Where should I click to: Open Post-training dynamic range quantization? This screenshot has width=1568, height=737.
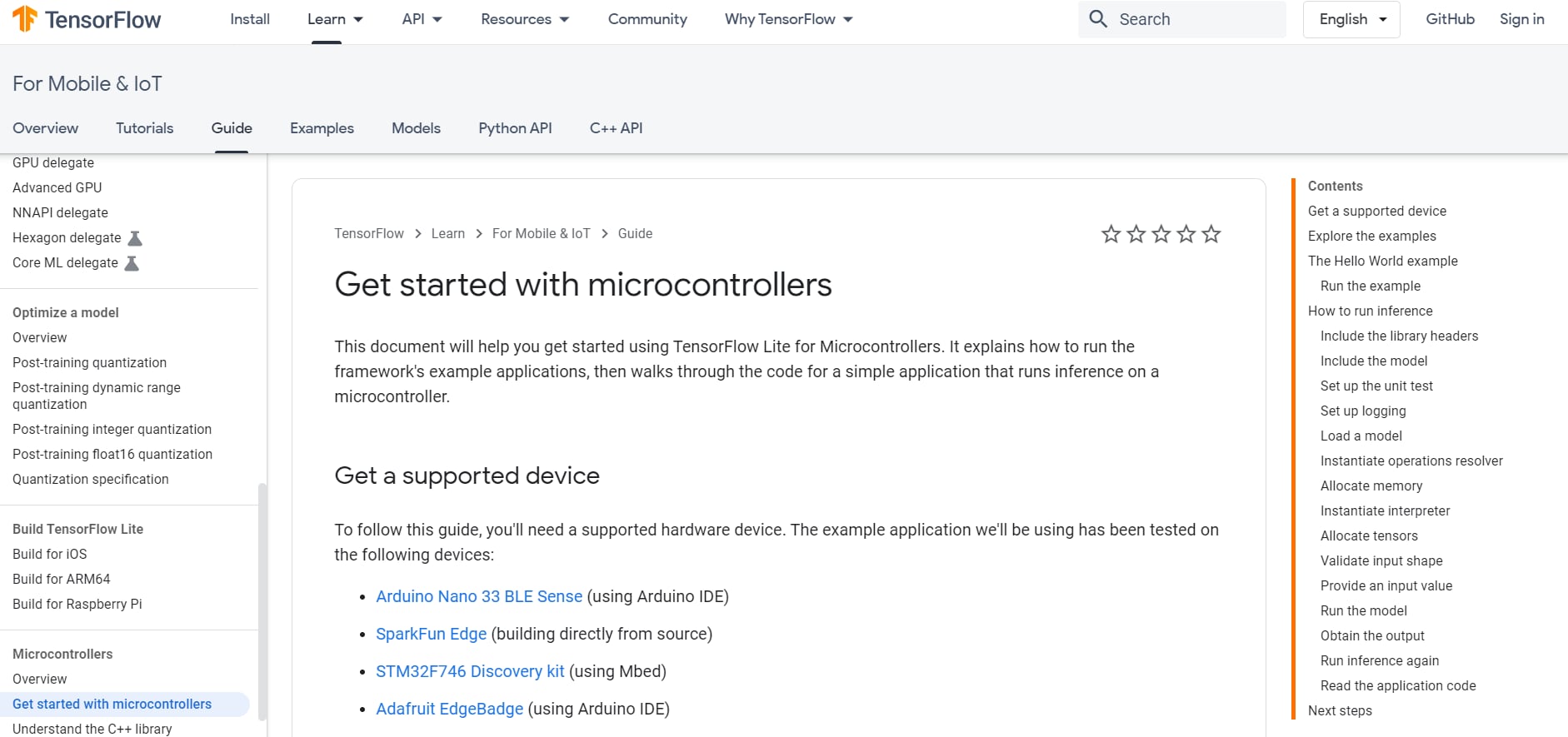[x=97, y=396]
